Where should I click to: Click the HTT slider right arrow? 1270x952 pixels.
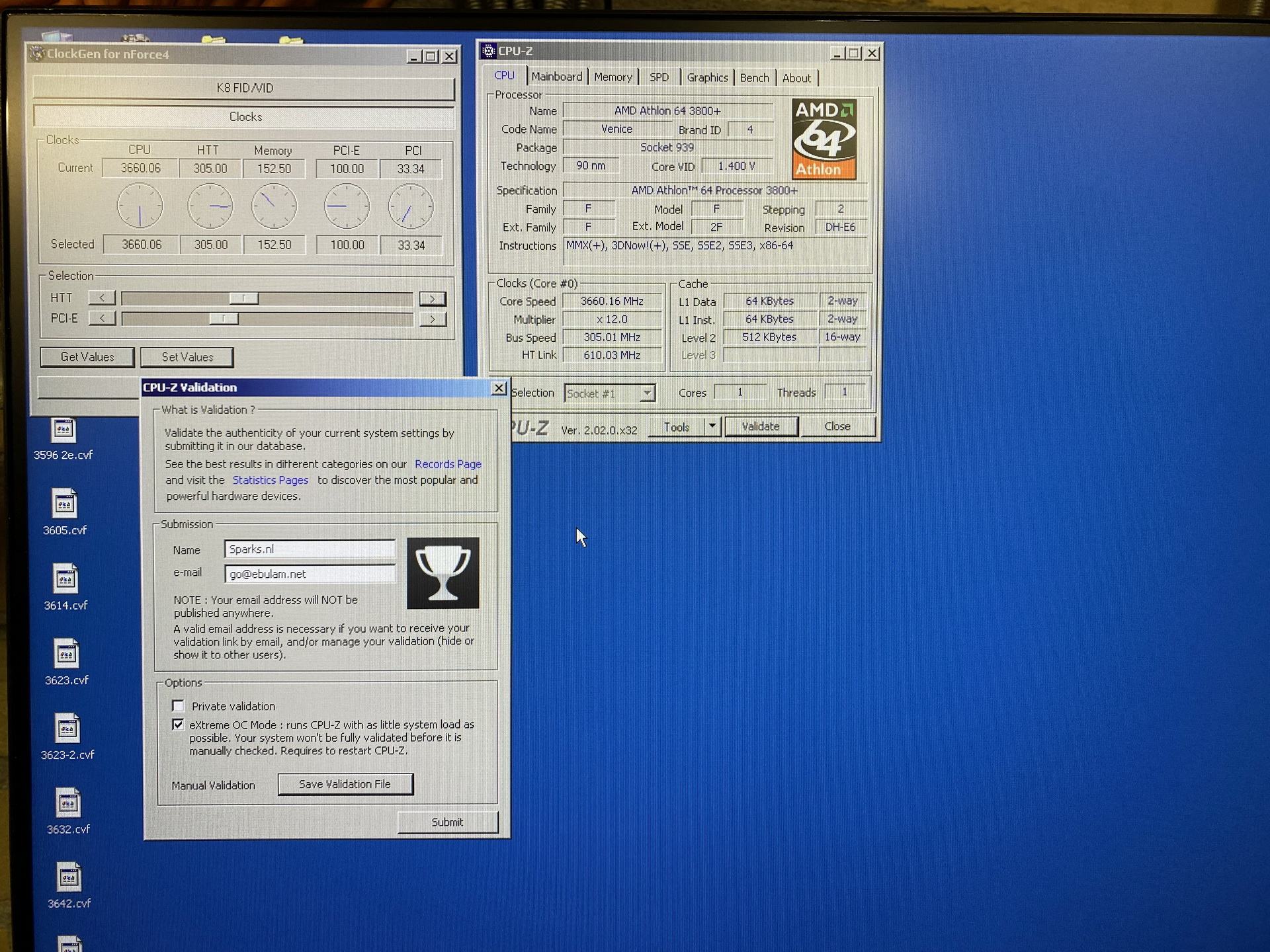tap(433, 299)
